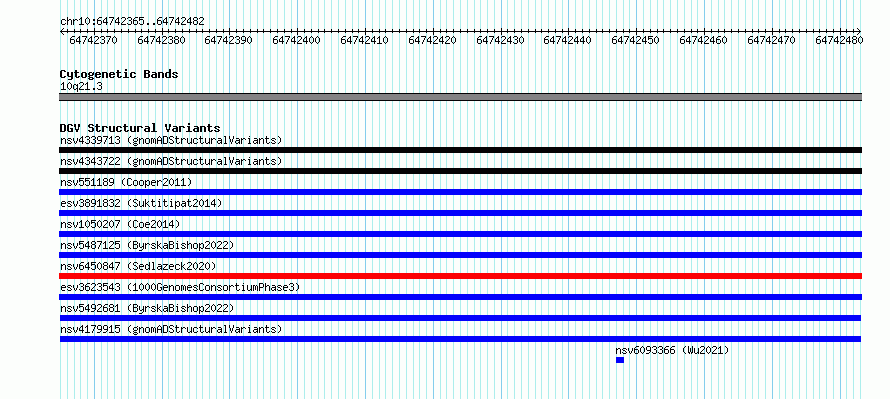
Task: Click ruler position 64742460
Action: [x=703, y=40]
